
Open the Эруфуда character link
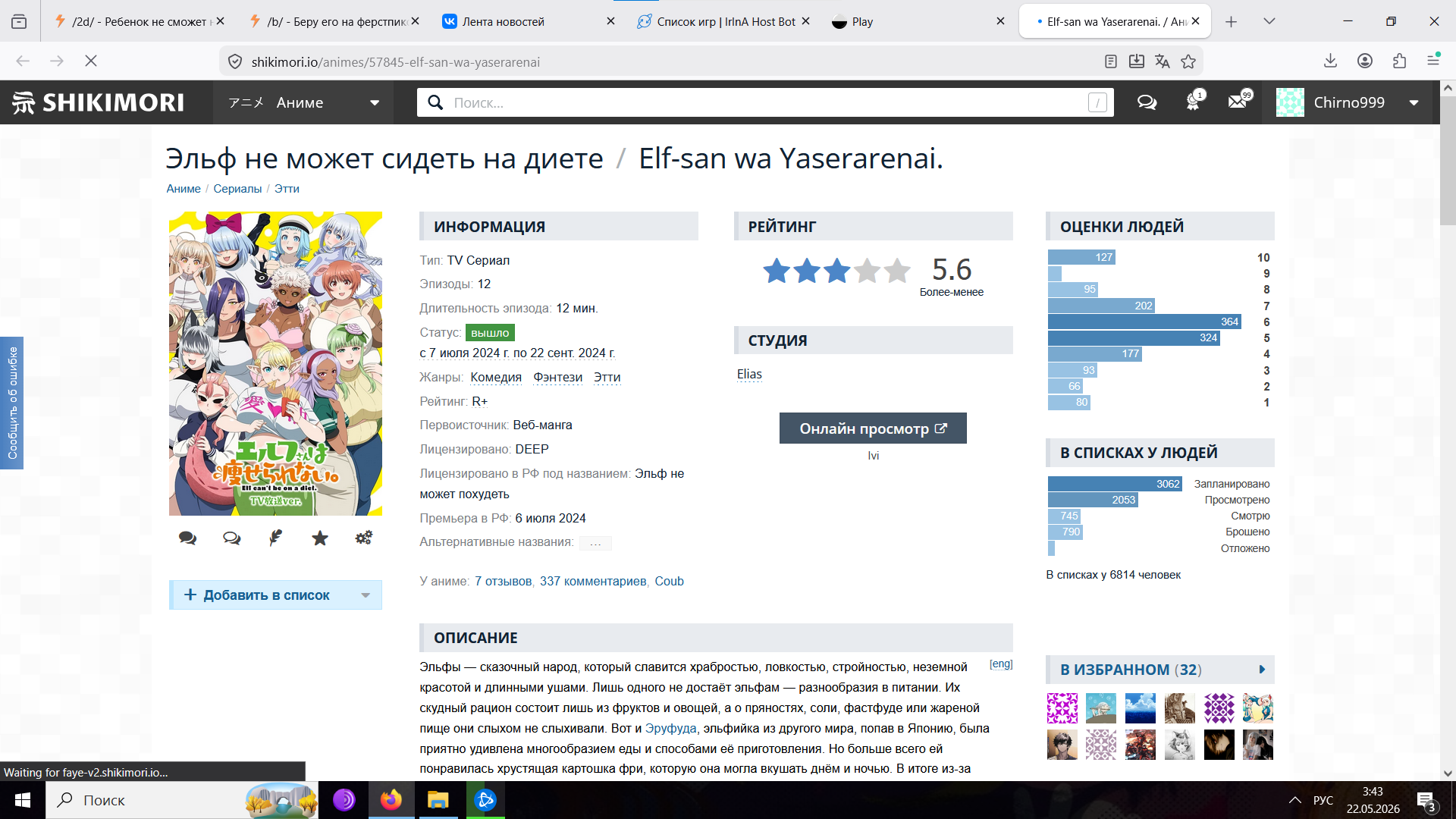click(x=670, y=728)
